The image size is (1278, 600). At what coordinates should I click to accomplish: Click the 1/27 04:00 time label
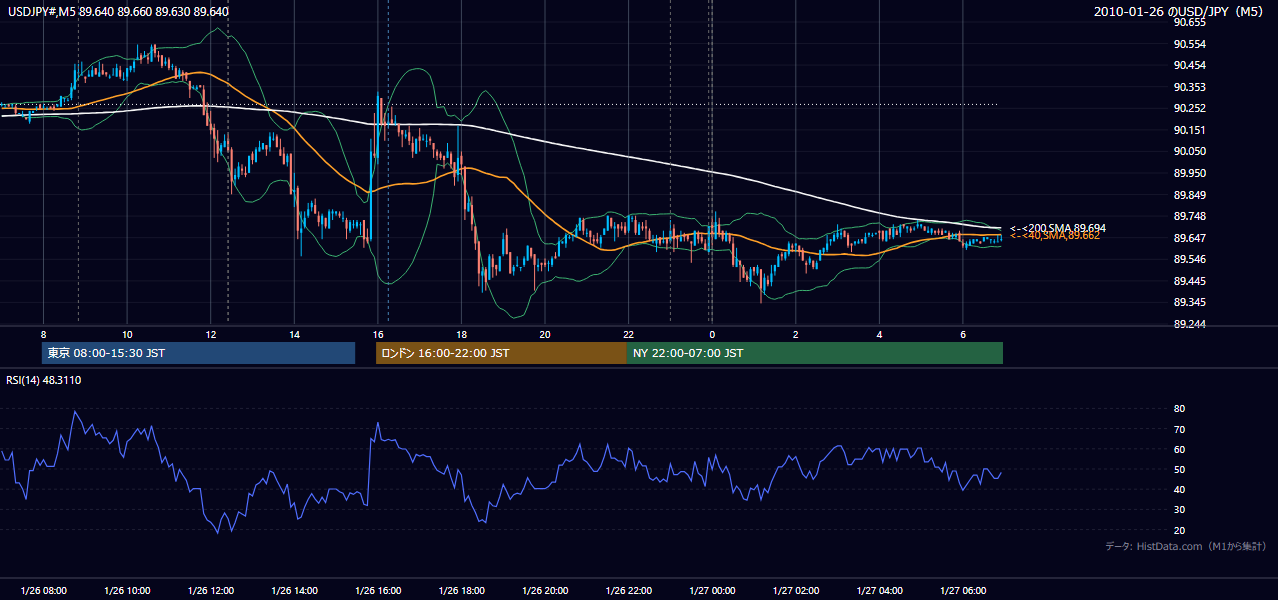click(879, 591)
